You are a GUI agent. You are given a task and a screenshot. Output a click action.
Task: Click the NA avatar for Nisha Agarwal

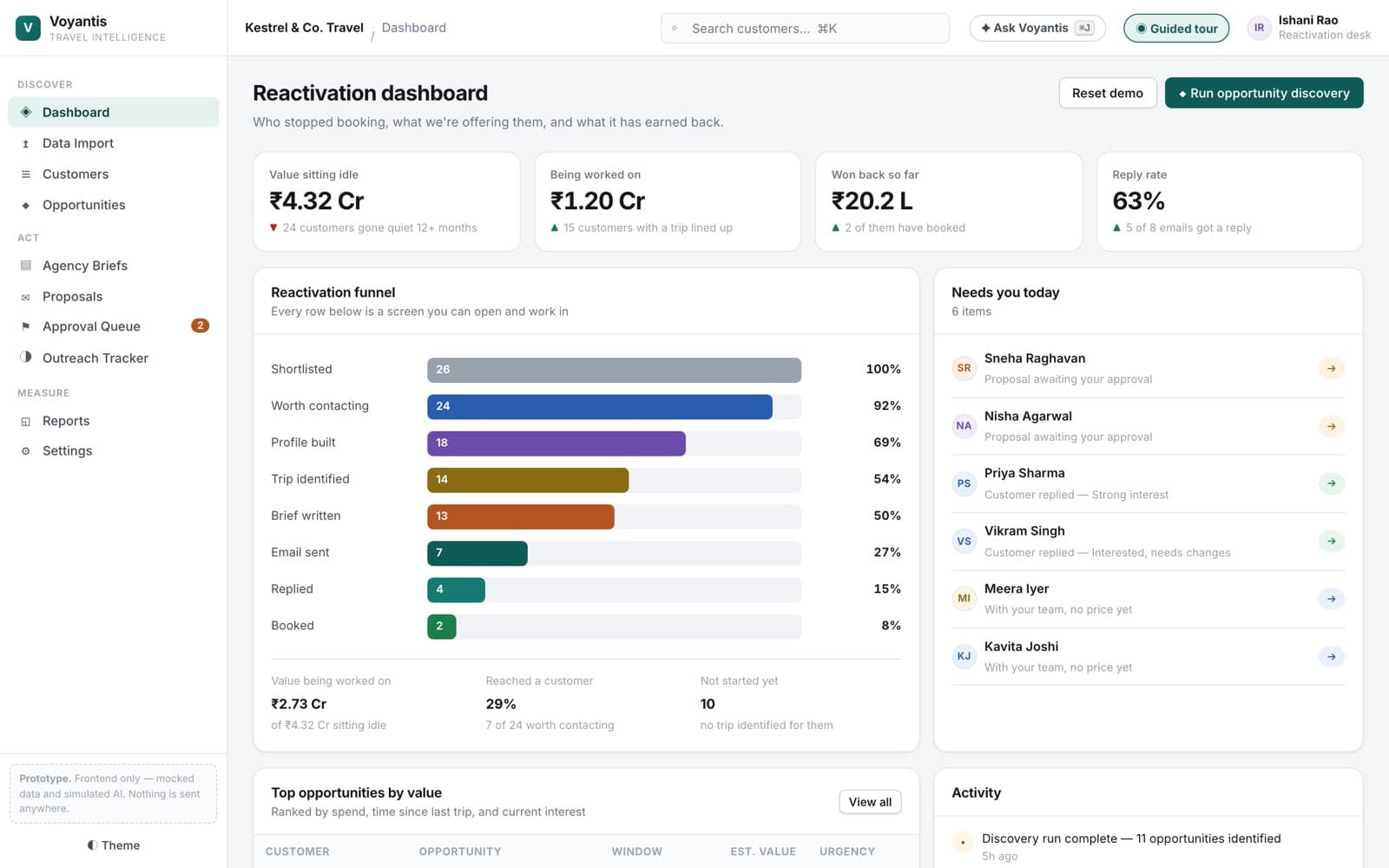click(964, 426)
